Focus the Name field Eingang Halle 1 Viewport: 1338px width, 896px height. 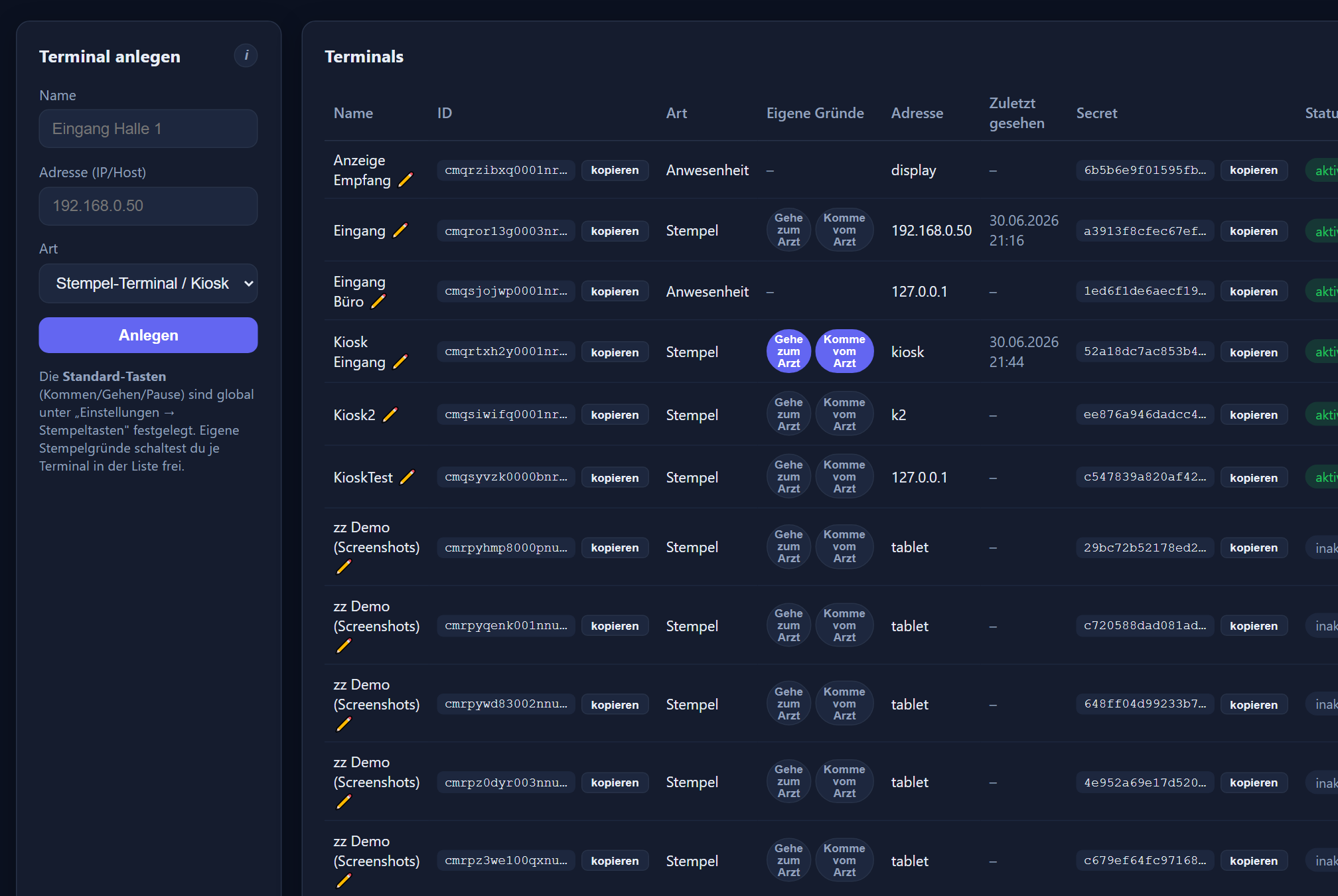click(148, 129)
